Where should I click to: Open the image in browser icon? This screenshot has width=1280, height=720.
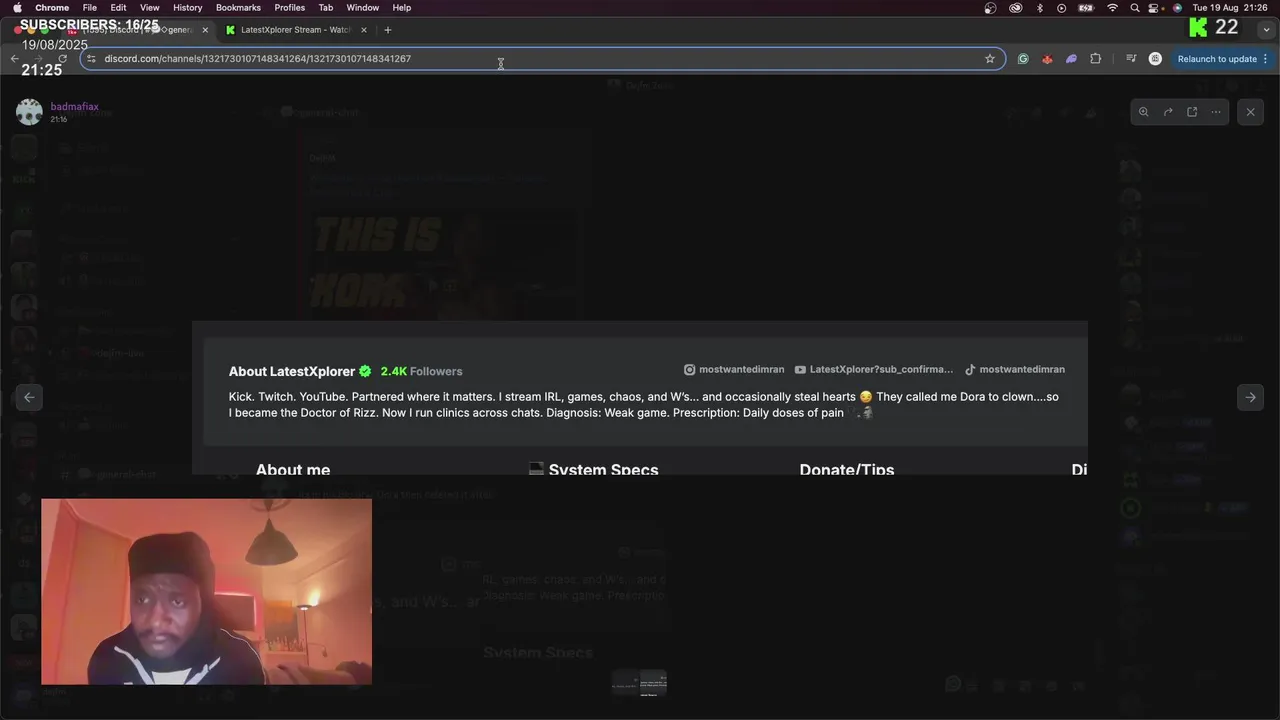(x=1192, y=112)
